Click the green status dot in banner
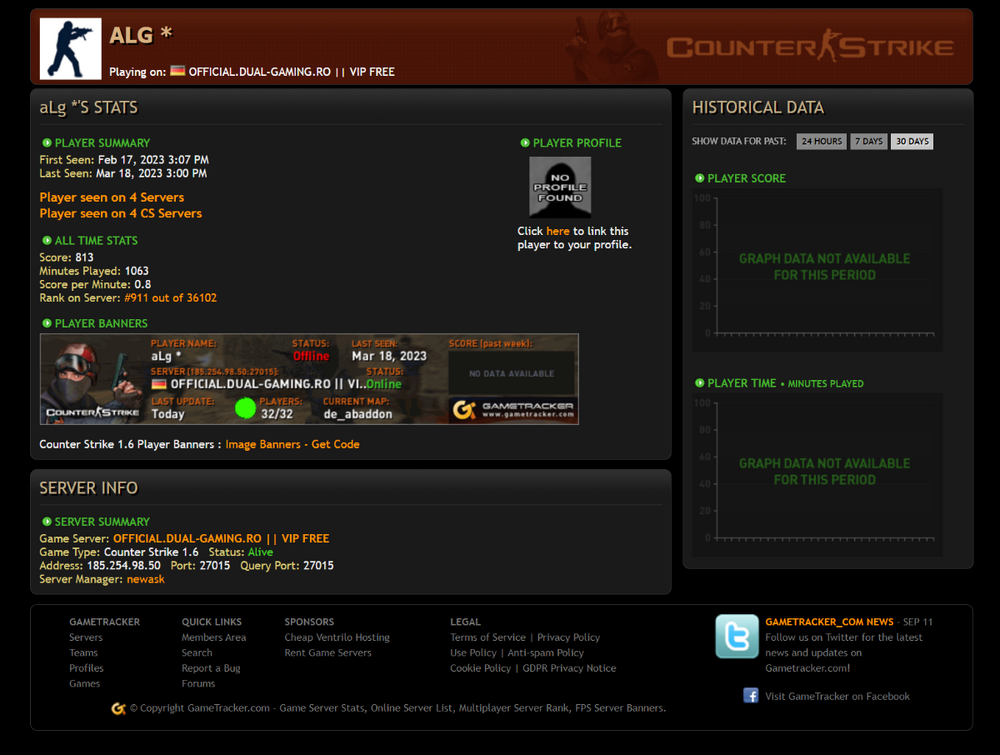This screenshot has height=755, width=1000. click(x=245, y=408)
